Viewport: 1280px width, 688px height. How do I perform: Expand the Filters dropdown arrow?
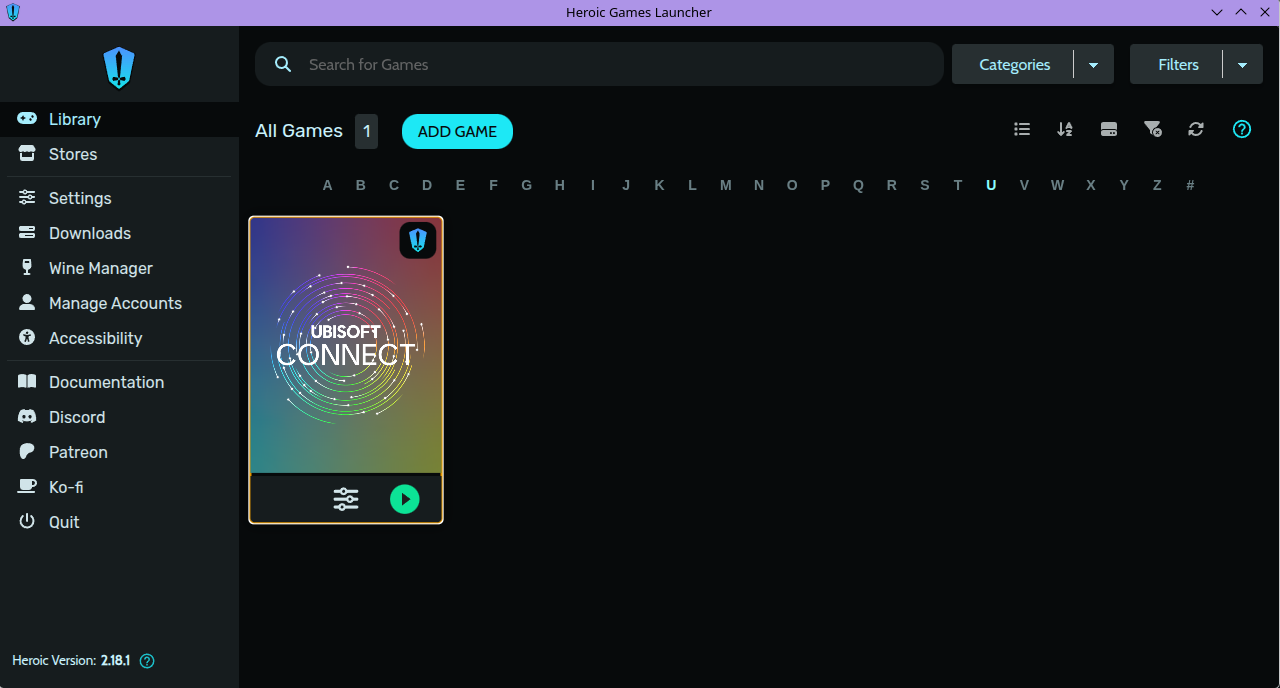point(1242,65)
